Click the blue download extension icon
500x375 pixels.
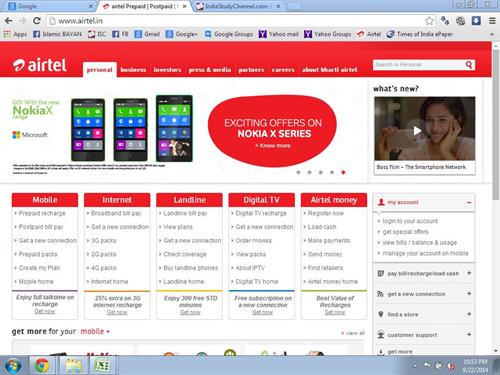point(476,21)
